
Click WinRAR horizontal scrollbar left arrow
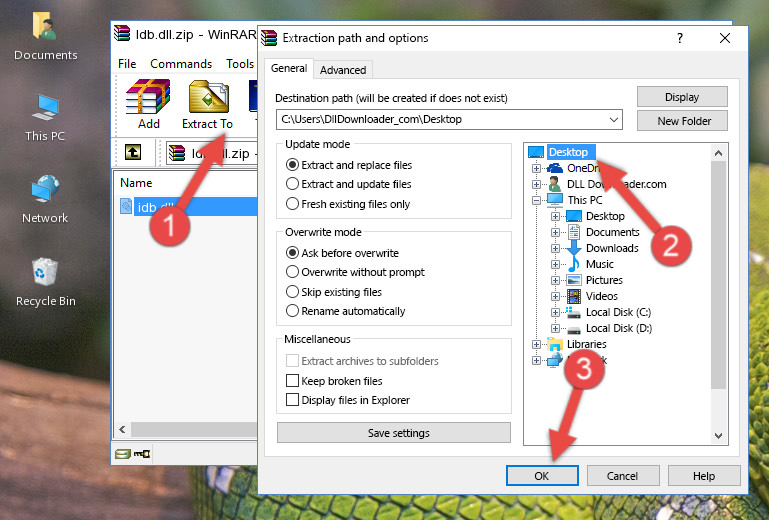(x=122, y=430)
